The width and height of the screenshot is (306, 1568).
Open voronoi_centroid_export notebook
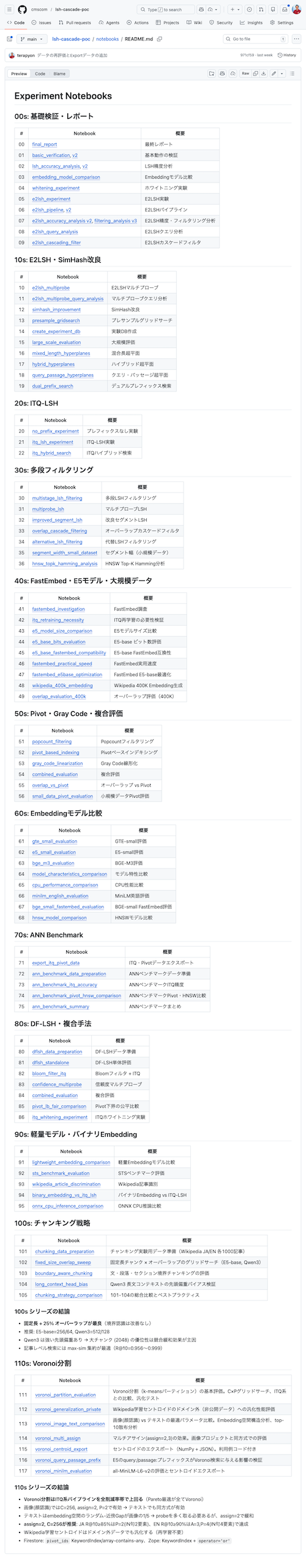[x=61, y=1449]
